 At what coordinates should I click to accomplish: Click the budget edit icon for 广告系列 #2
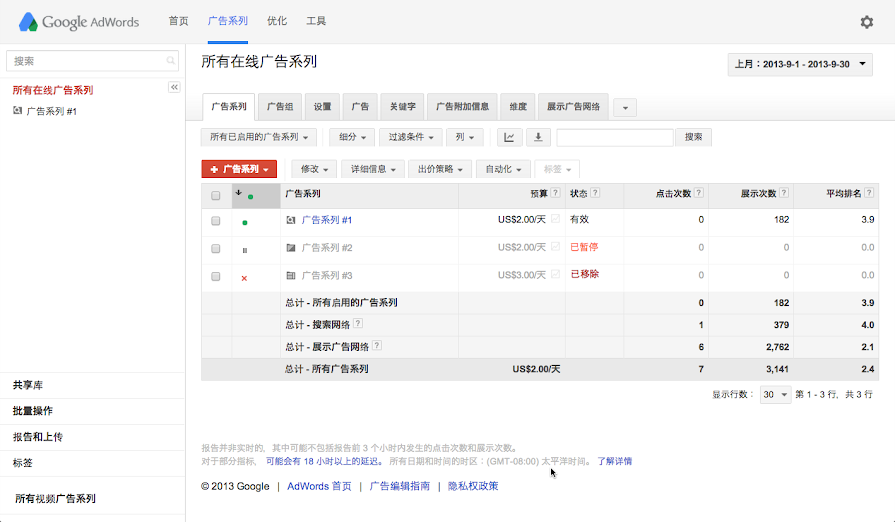pos(555,246)
